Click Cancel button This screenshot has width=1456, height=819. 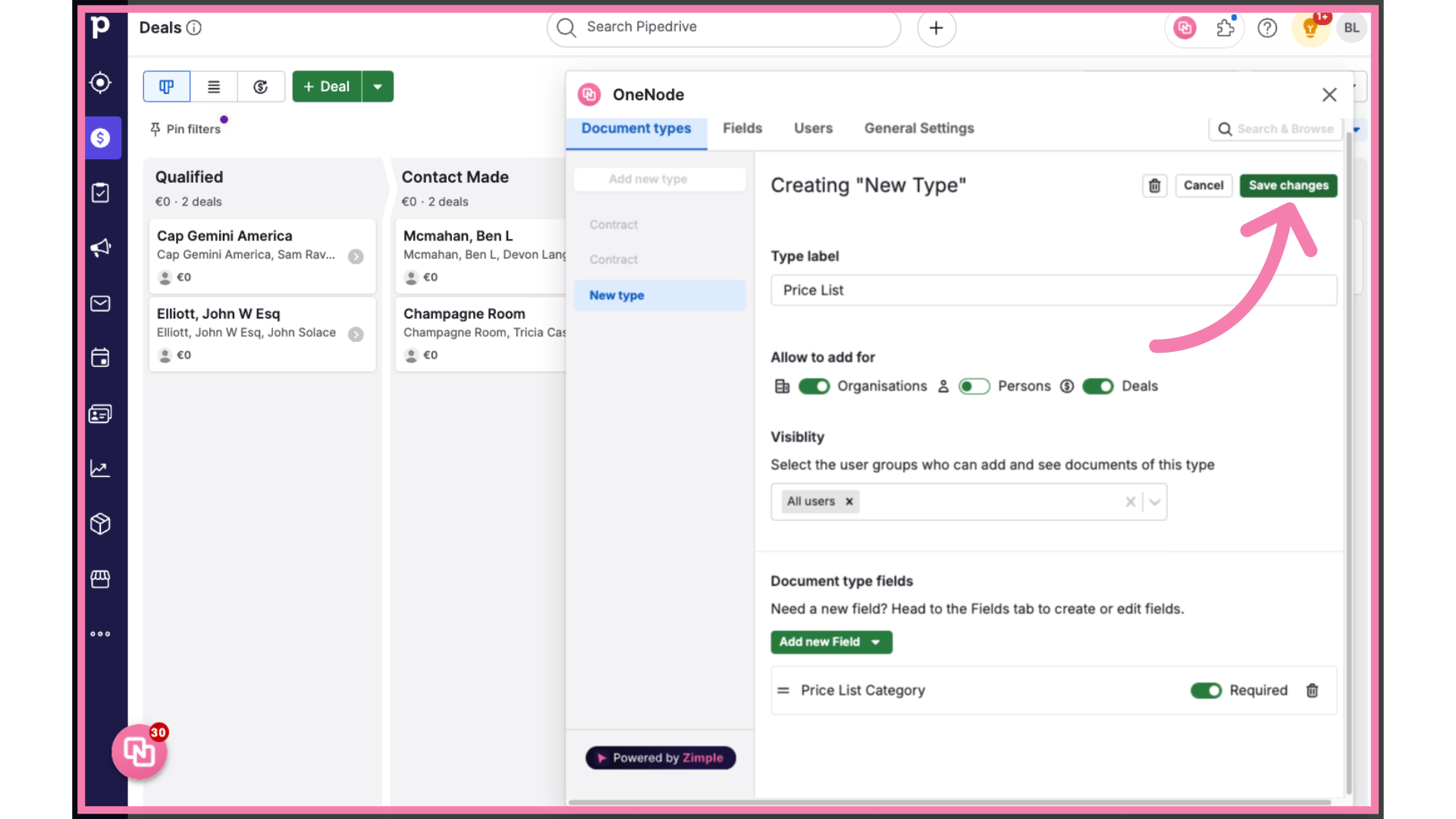pos(1203,185)
